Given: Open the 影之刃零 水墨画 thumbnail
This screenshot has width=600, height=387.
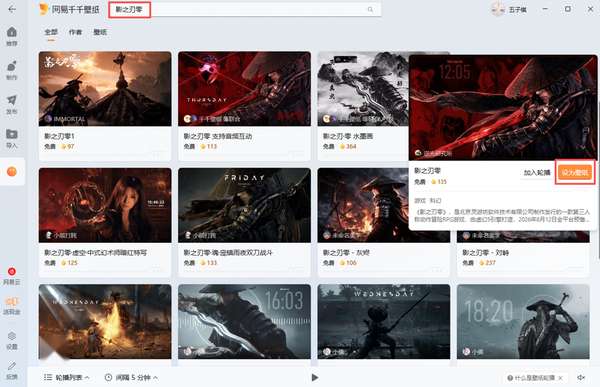Looking at the screenshot, I should 363,89.
